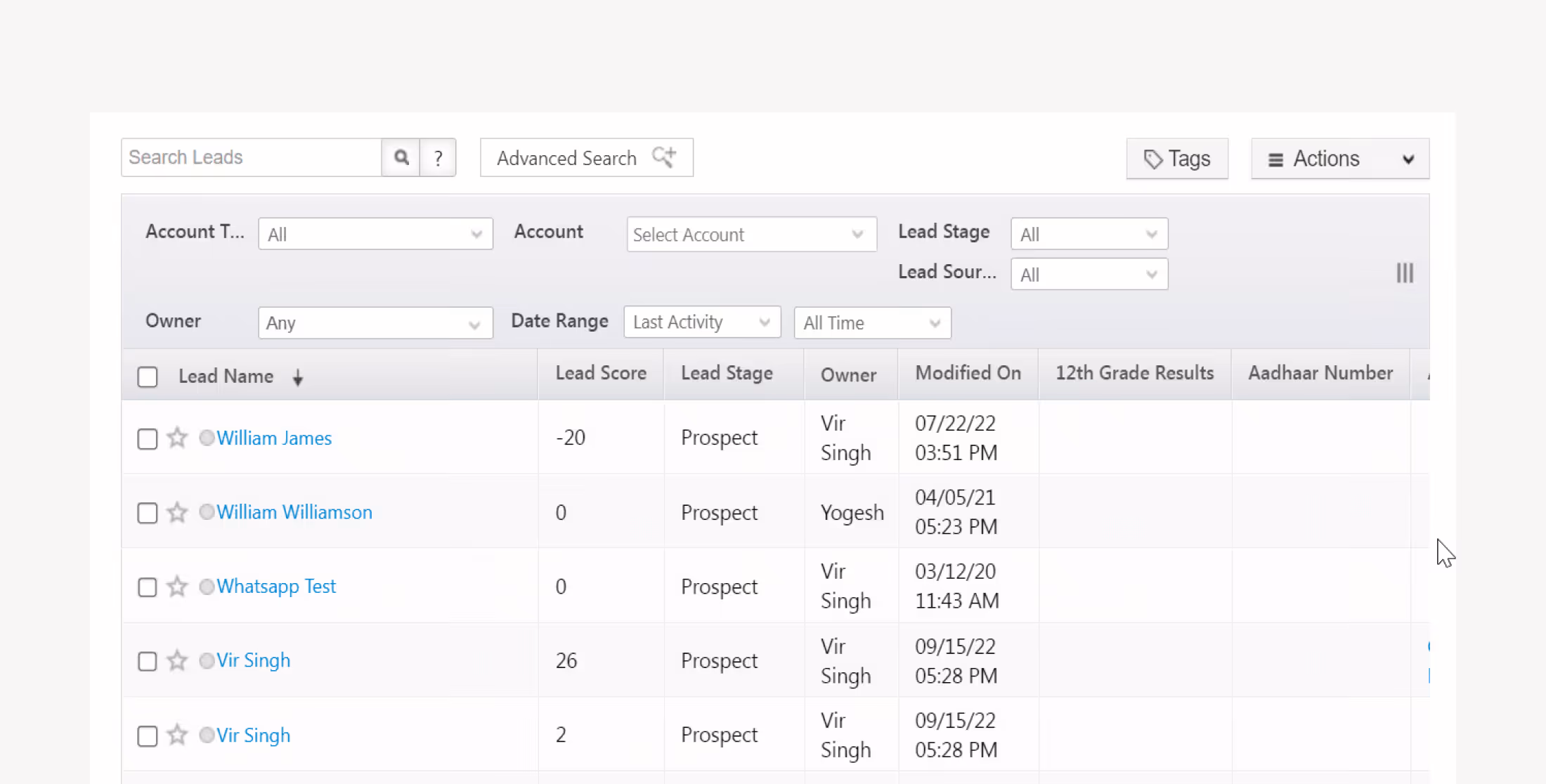Open the All Time date dropdown
Viewport: 1546px width, 784px height.
tap(872, 323)
